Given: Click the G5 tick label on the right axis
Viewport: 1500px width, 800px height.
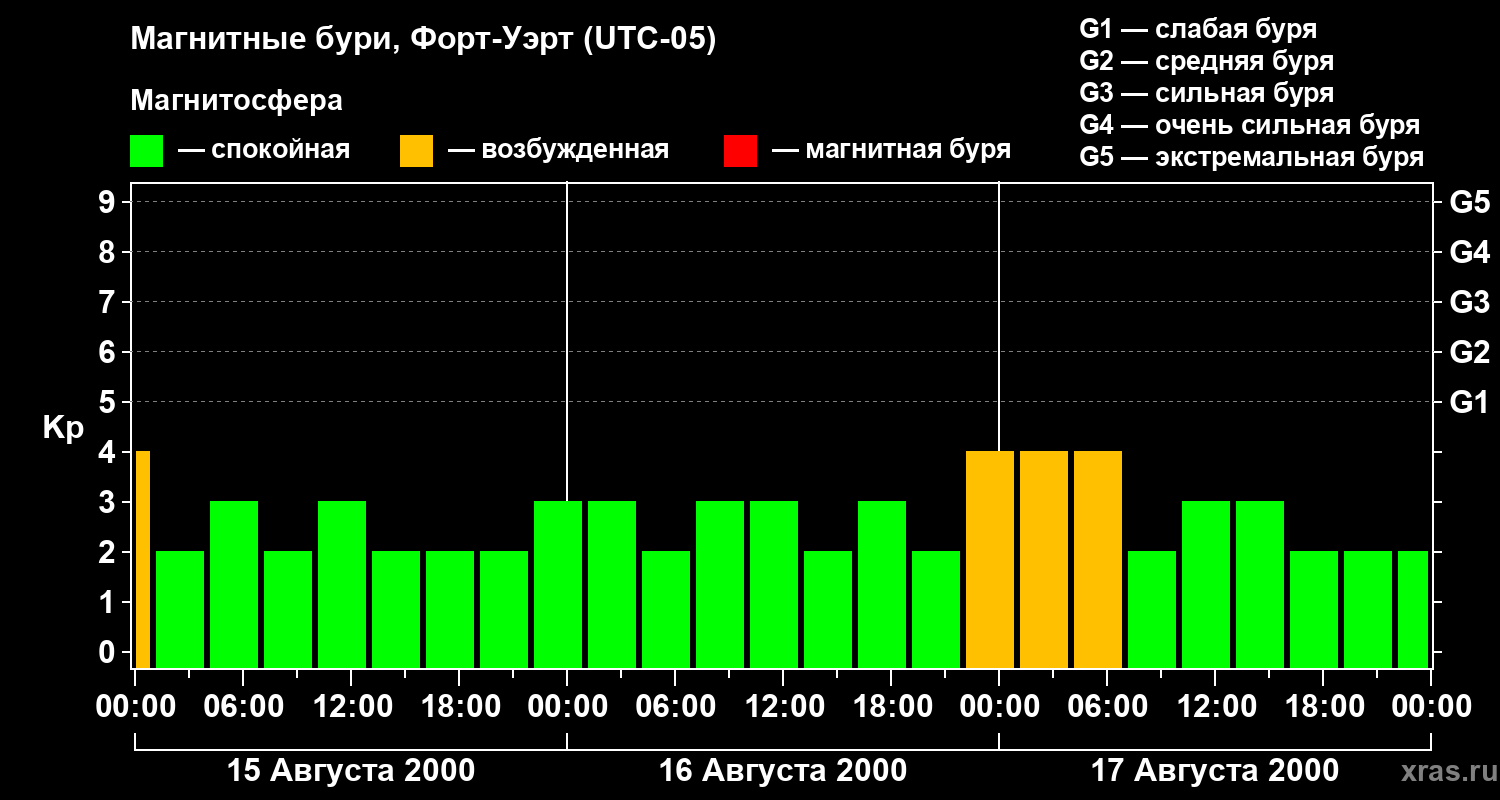Looking at the screenshot, I should [1470, 202].
